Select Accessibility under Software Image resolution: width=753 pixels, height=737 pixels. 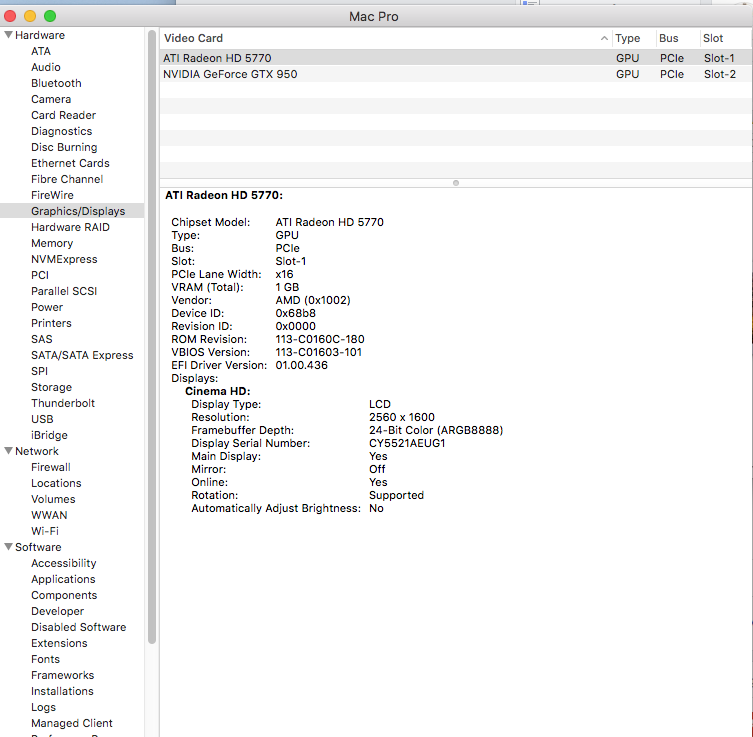pos(63,563)
